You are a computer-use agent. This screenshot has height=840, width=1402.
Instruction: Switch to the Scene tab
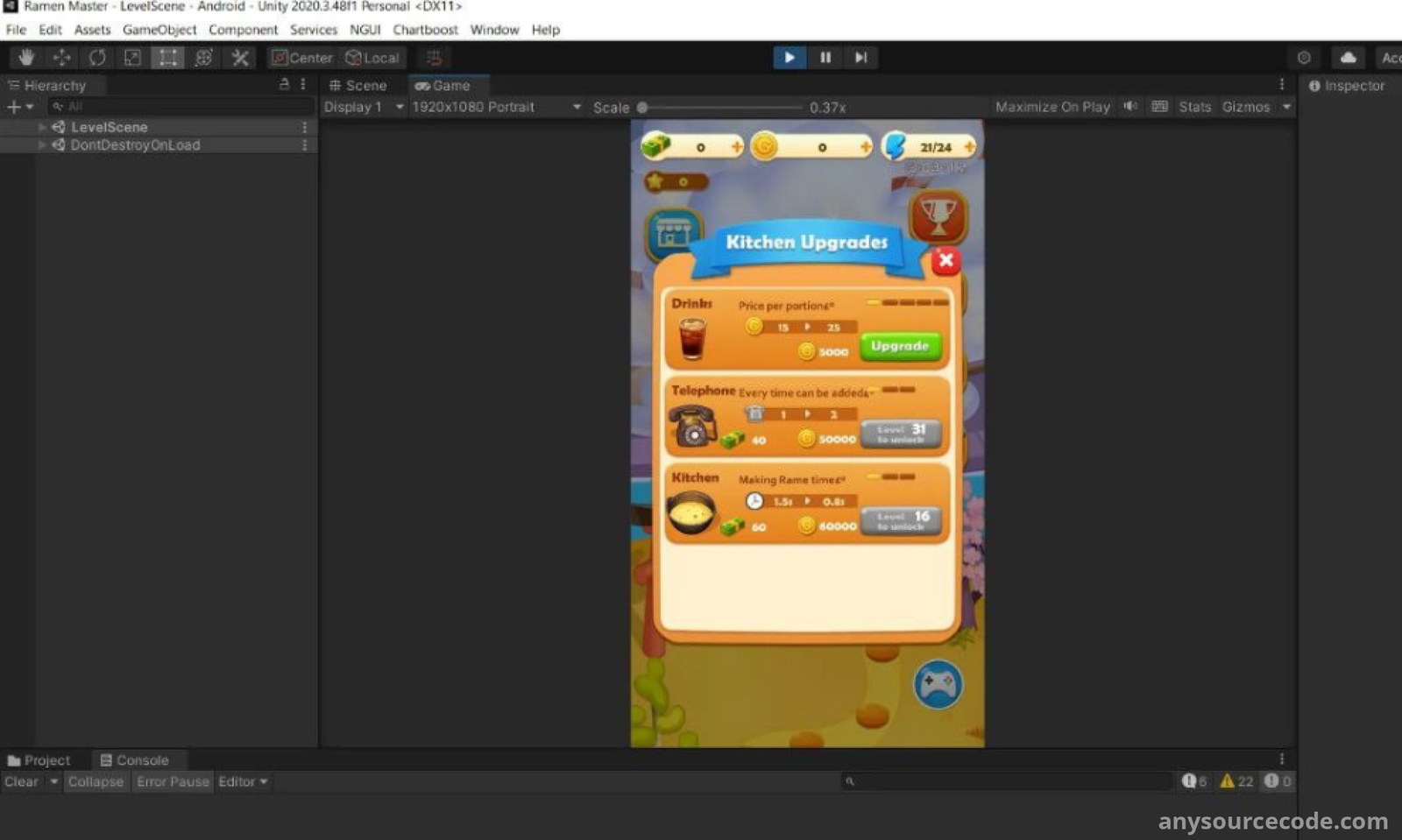click(x=358, y=86)
